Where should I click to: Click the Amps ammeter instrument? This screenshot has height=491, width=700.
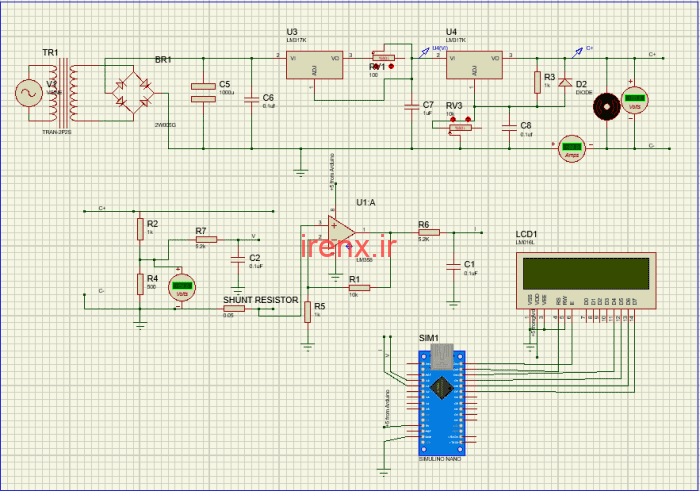coord(573,148)
